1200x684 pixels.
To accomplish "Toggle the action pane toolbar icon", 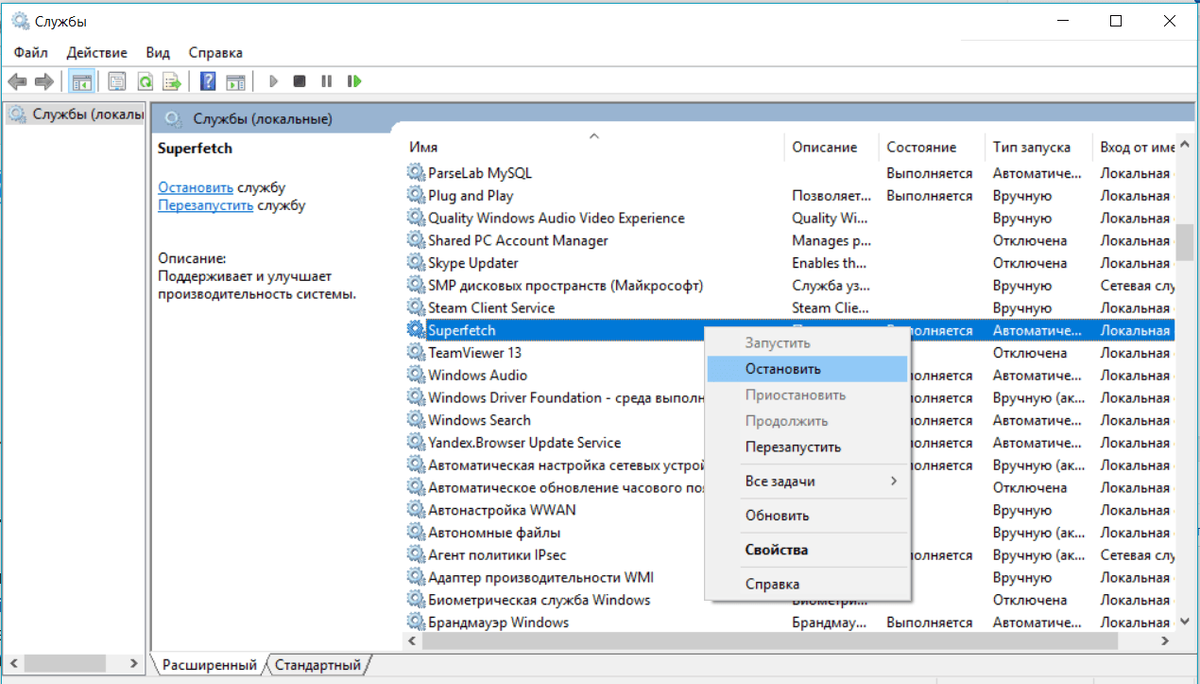I will point(236,82).
